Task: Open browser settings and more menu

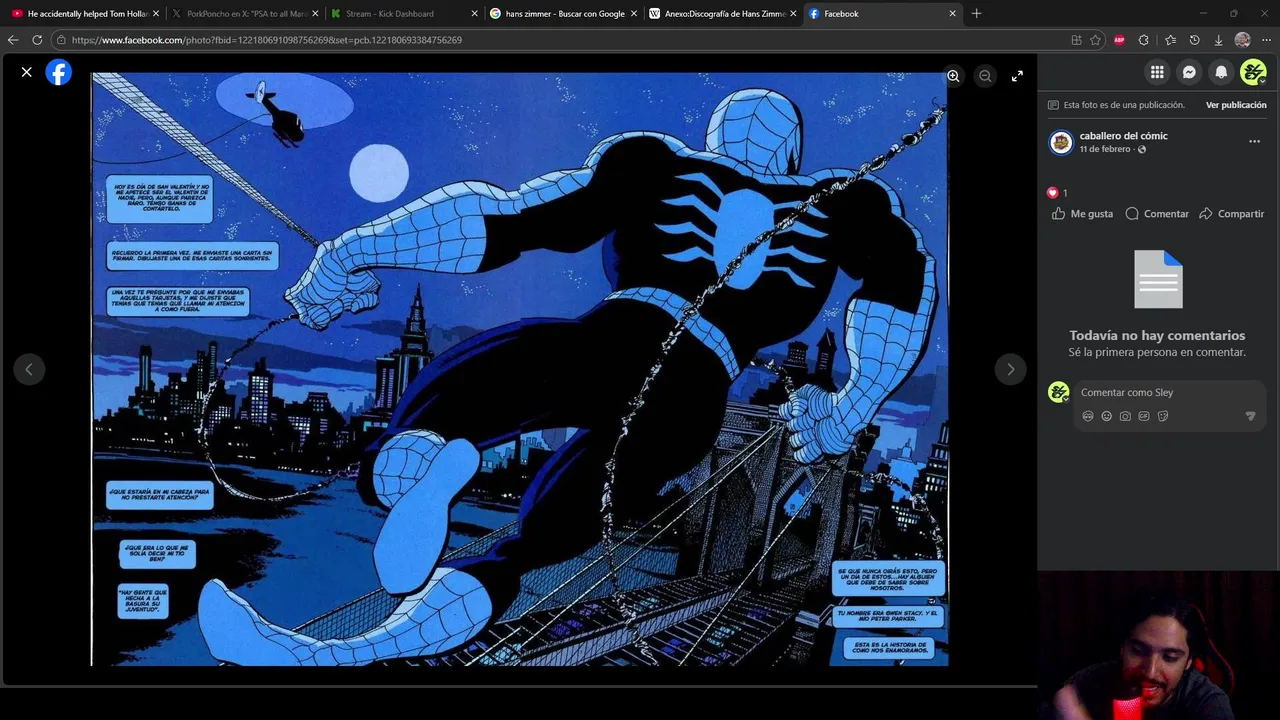Action: (x=1266, y=40)
